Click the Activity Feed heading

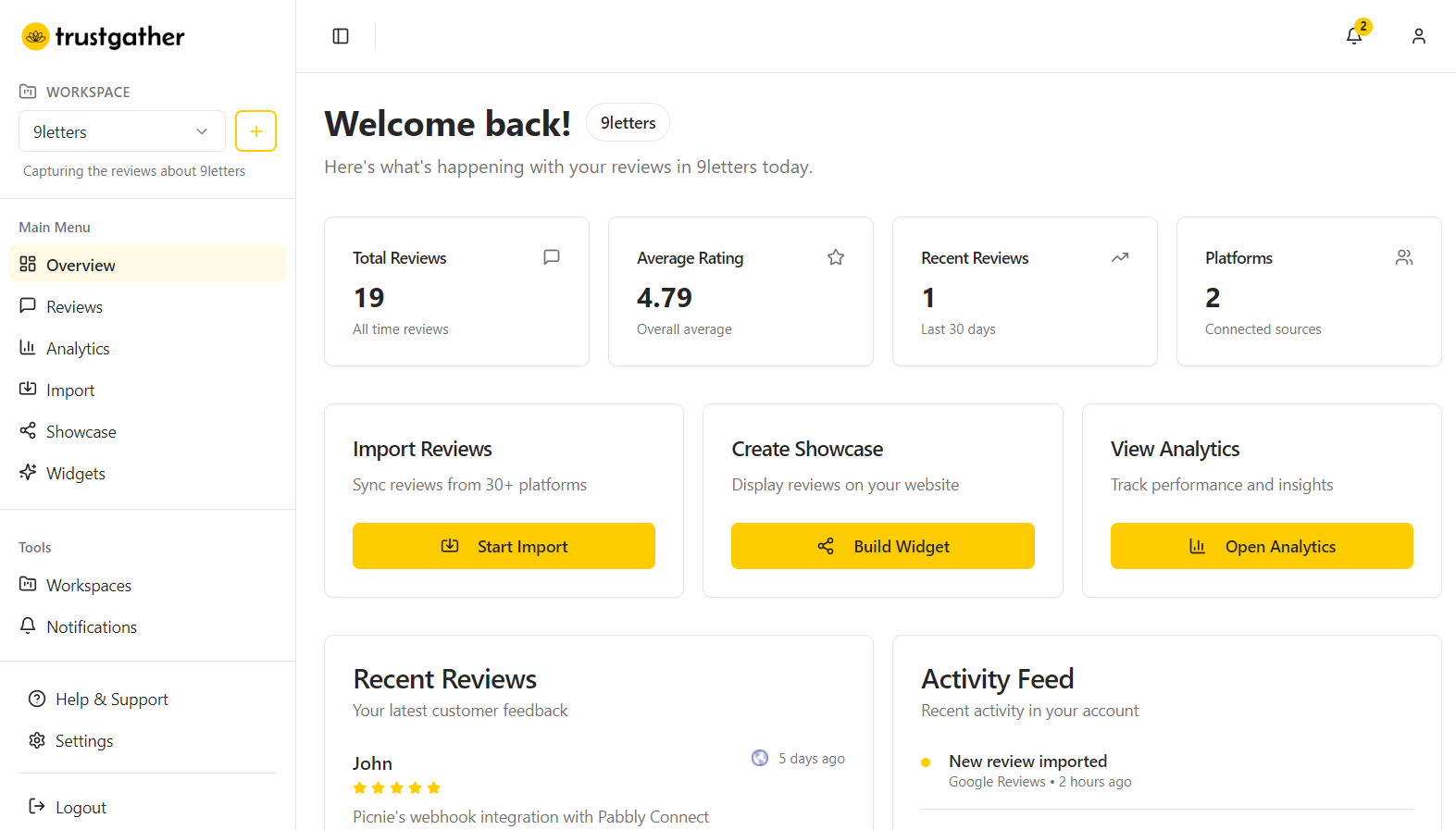pos(998,679)
